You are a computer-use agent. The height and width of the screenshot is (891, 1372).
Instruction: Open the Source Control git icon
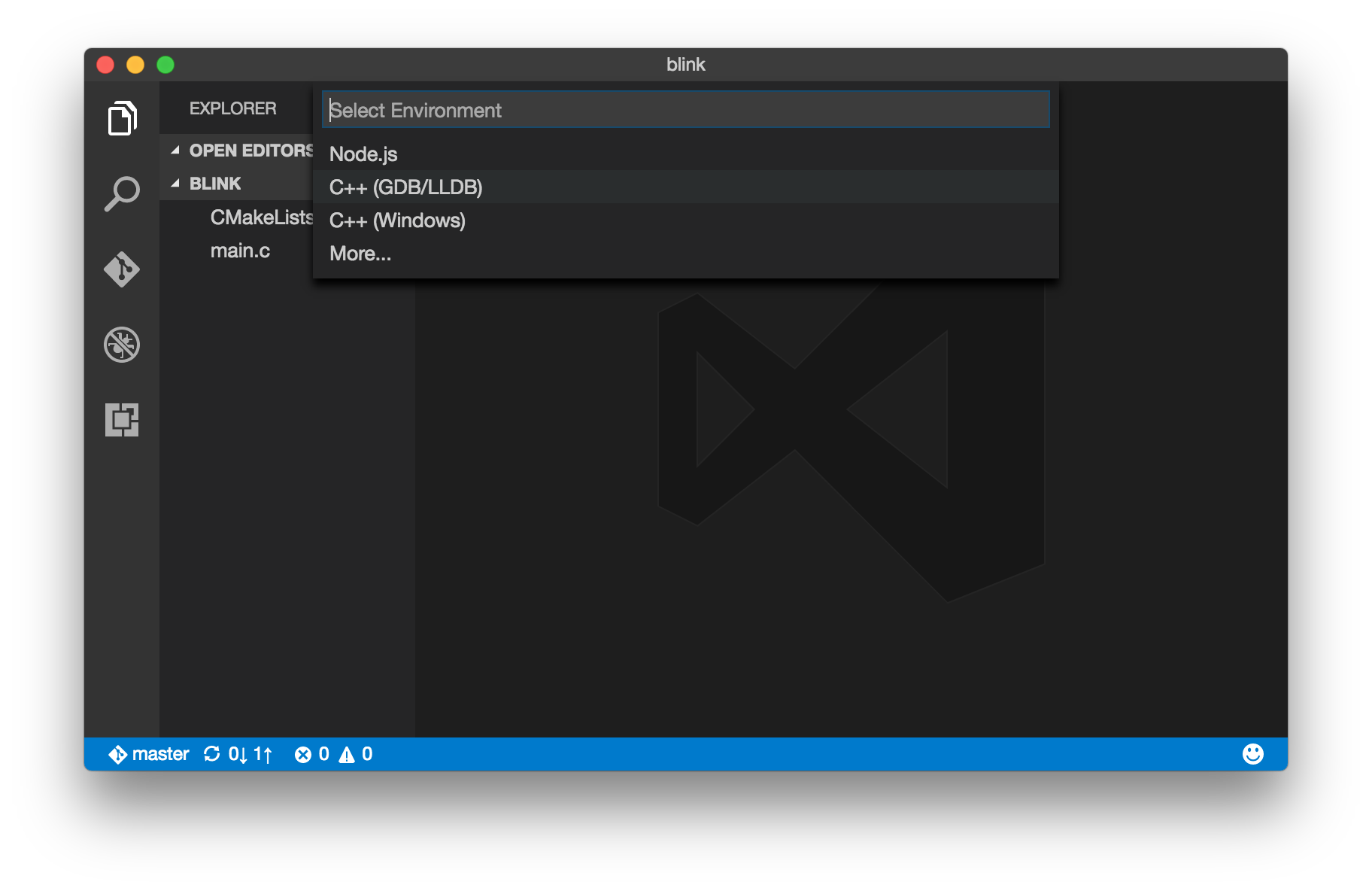point(122,269)
